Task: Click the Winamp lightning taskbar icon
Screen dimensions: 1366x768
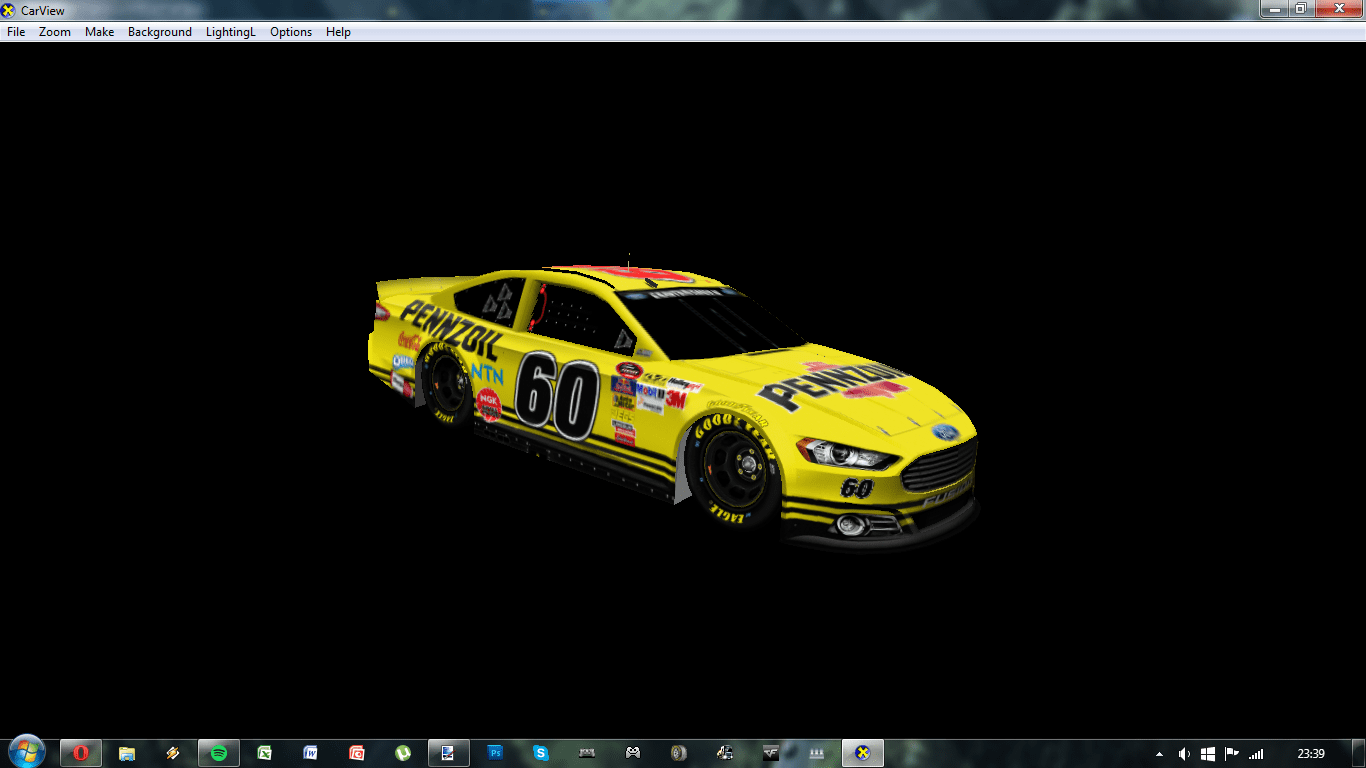Action: [173, 753]
